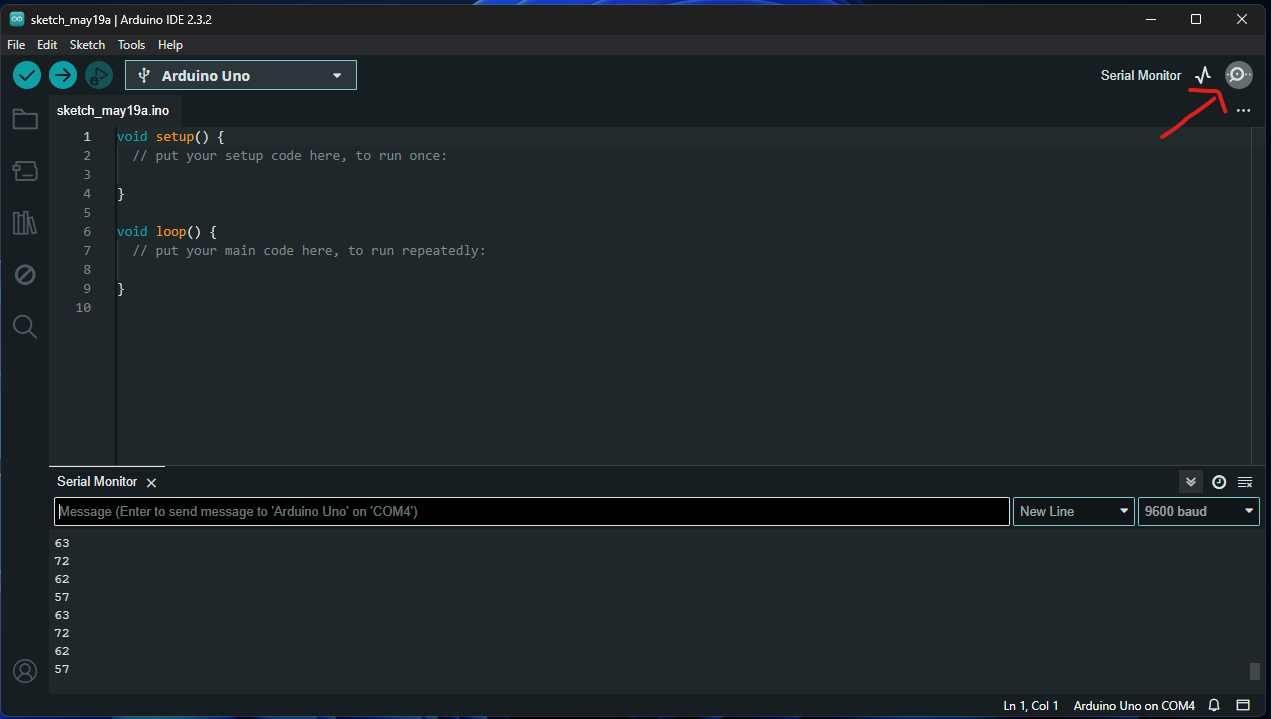The image size is (1271, 719).
Task: Open the Serial Plotter icon
Action: click(x=1203, y=75)
